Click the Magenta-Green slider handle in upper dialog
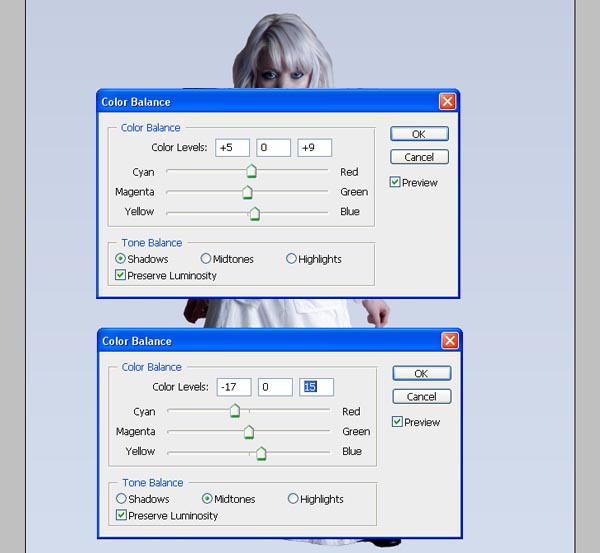This screenshot has height=553, width=600. point(248,192)
